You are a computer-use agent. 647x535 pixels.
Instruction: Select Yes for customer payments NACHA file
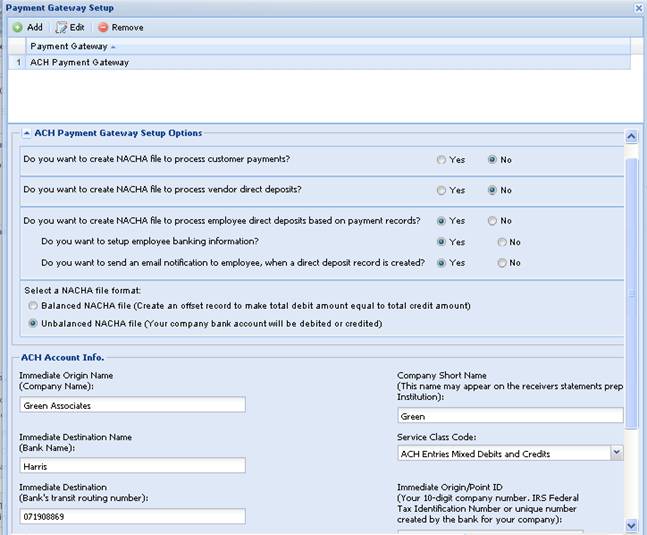(442, 160)
